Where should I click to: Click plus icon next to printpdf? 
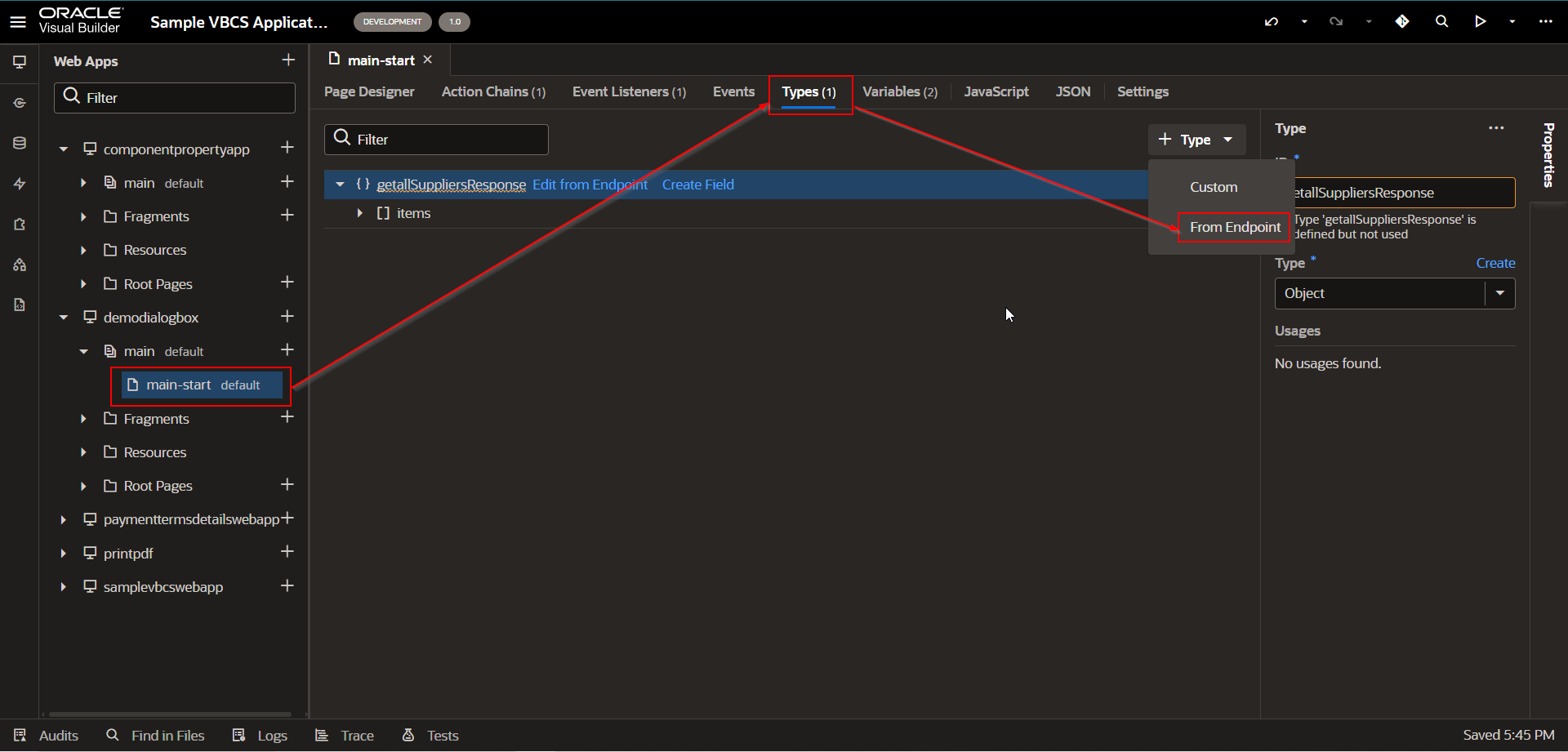coord(287,552)
